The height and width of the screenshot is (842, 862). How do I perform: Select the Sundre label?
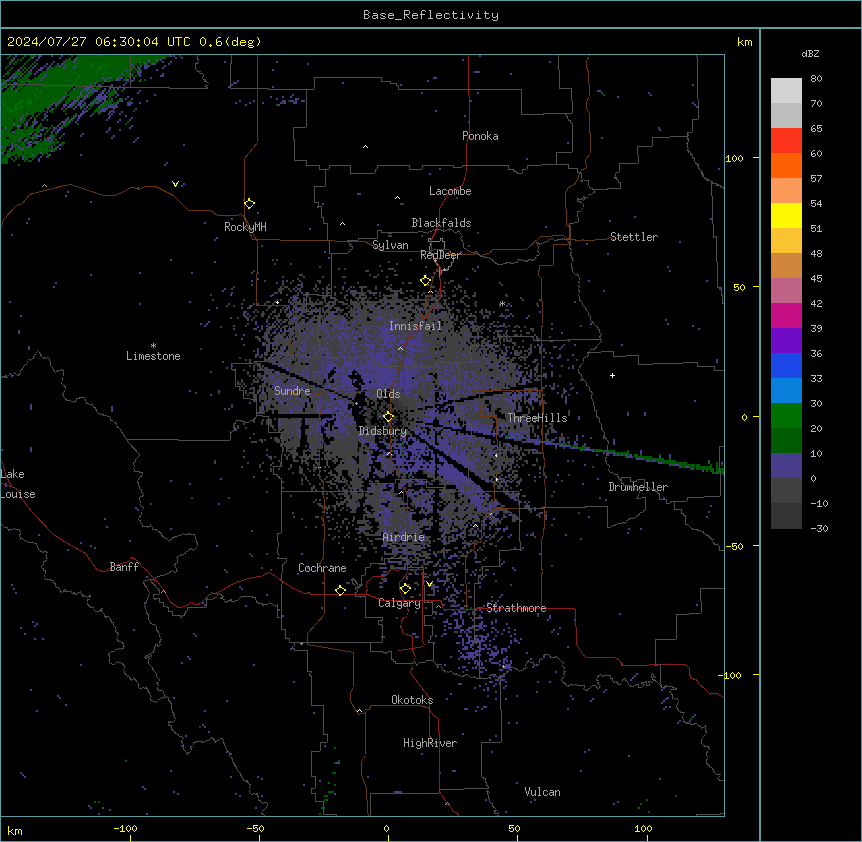point(292,391)
